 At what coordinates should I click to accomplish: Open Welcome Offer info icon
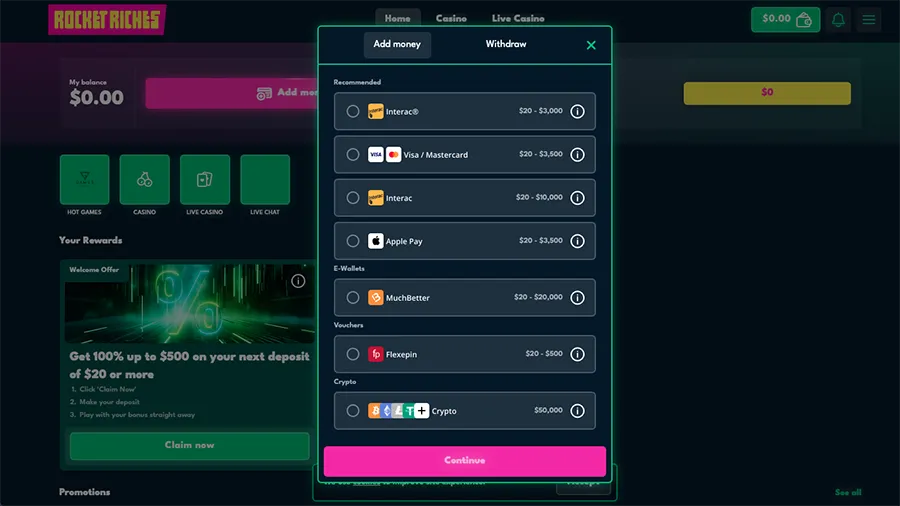[298, 281]
